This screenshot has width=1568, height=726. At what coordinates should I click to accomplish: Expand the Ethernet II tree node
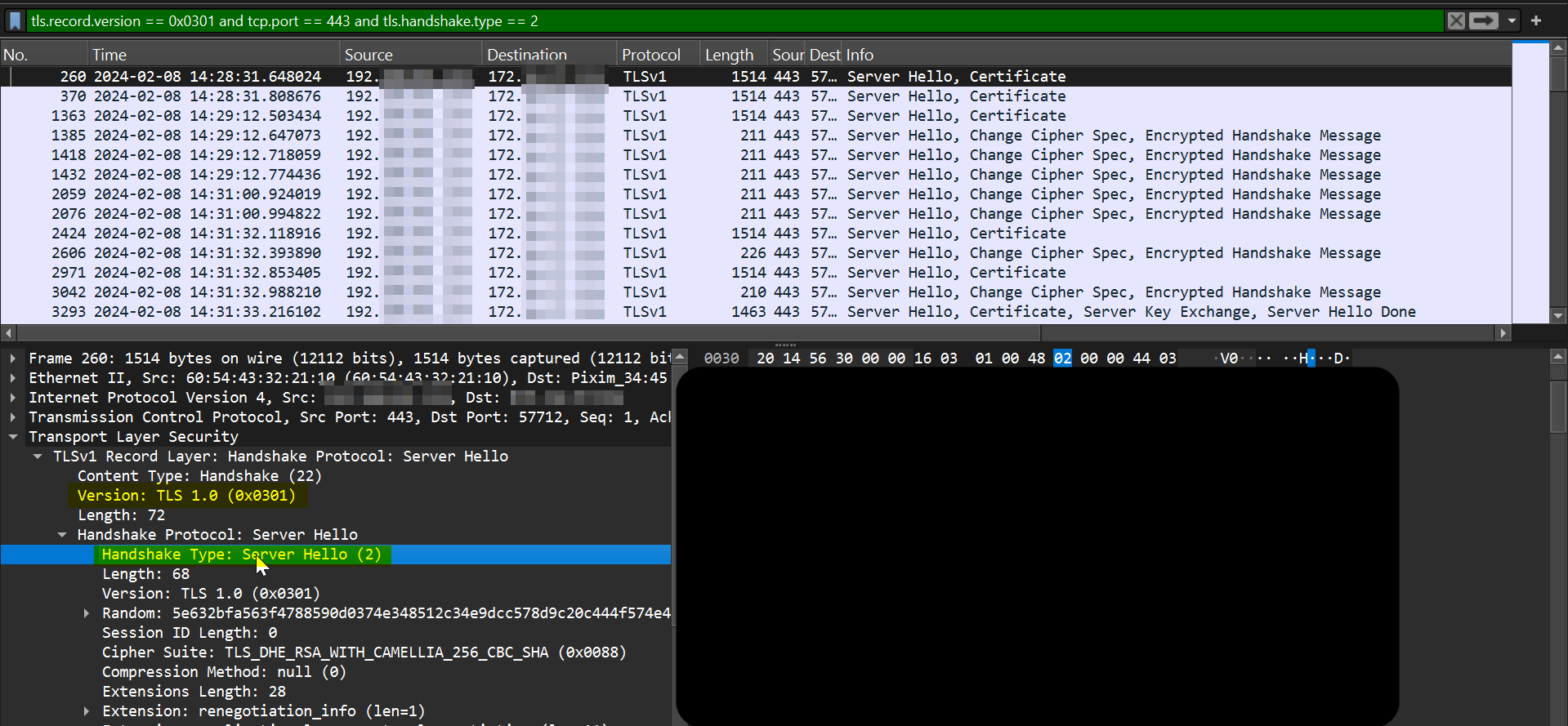(13, 377)
